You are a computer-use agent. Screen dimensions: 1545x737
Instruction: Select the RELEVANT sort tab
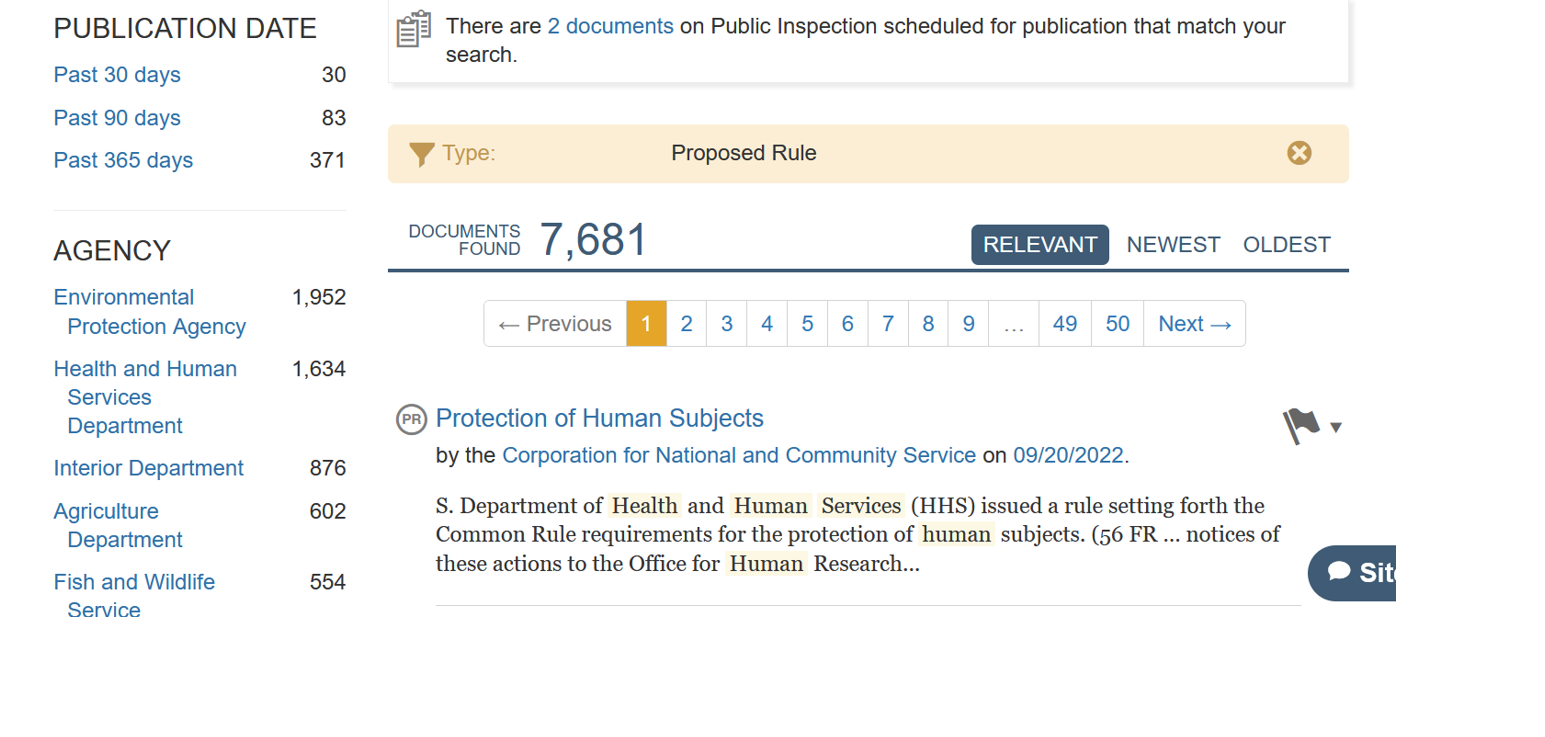[x=1040, y=244]
